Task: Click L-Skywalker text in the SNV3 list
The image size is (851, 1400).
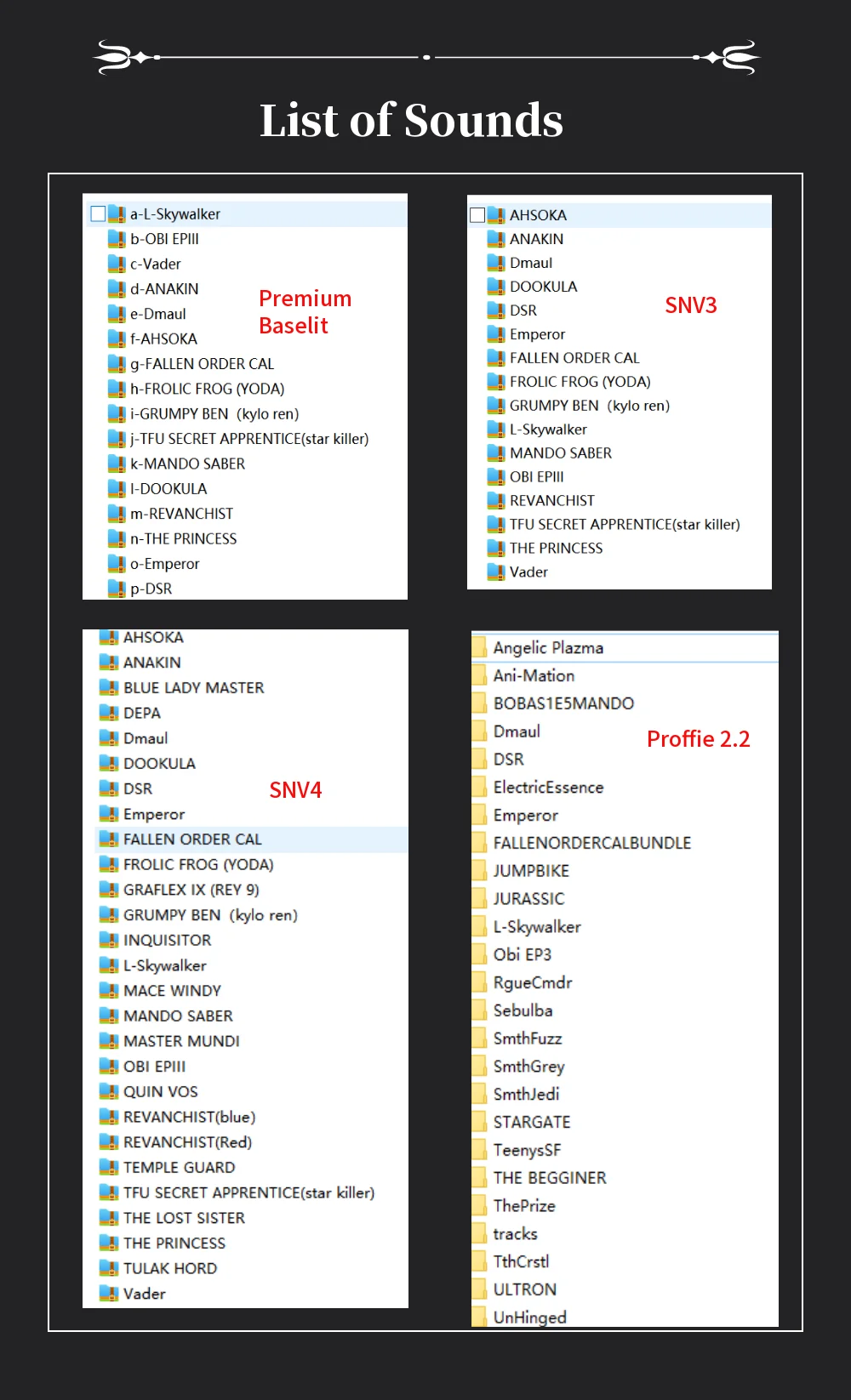Action: pos(548,430)
